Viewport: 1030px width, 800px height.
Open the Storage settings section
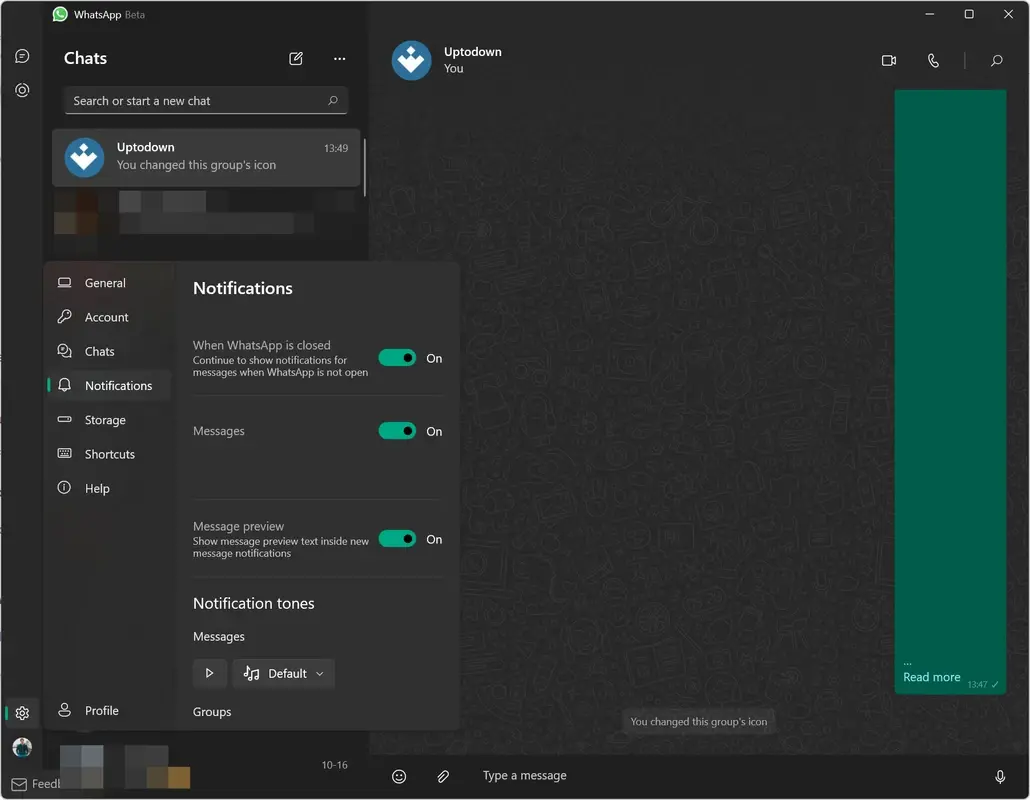[104, 419]
